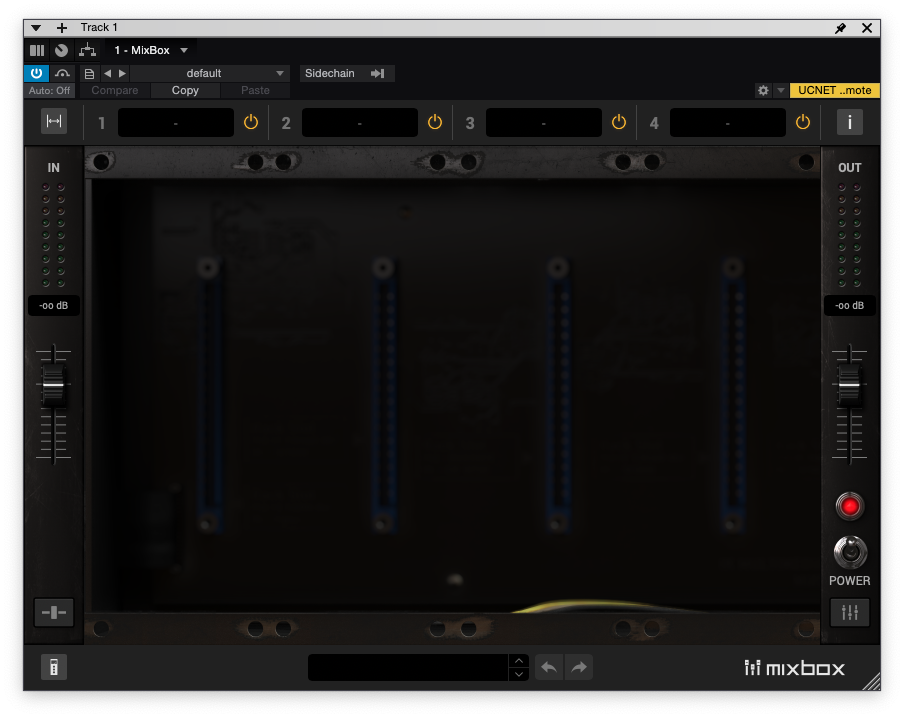Toggle power for slot 3
The height and width of the screenshot is (718, 904).
(x=619, y=122)
